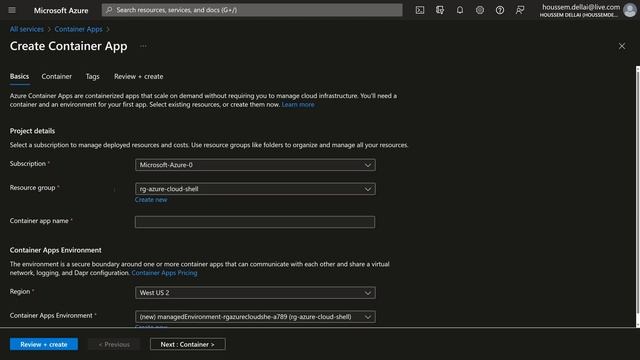
Task: Open Directories and subscriptions filter icon
Action: click(x=440, y=10)
